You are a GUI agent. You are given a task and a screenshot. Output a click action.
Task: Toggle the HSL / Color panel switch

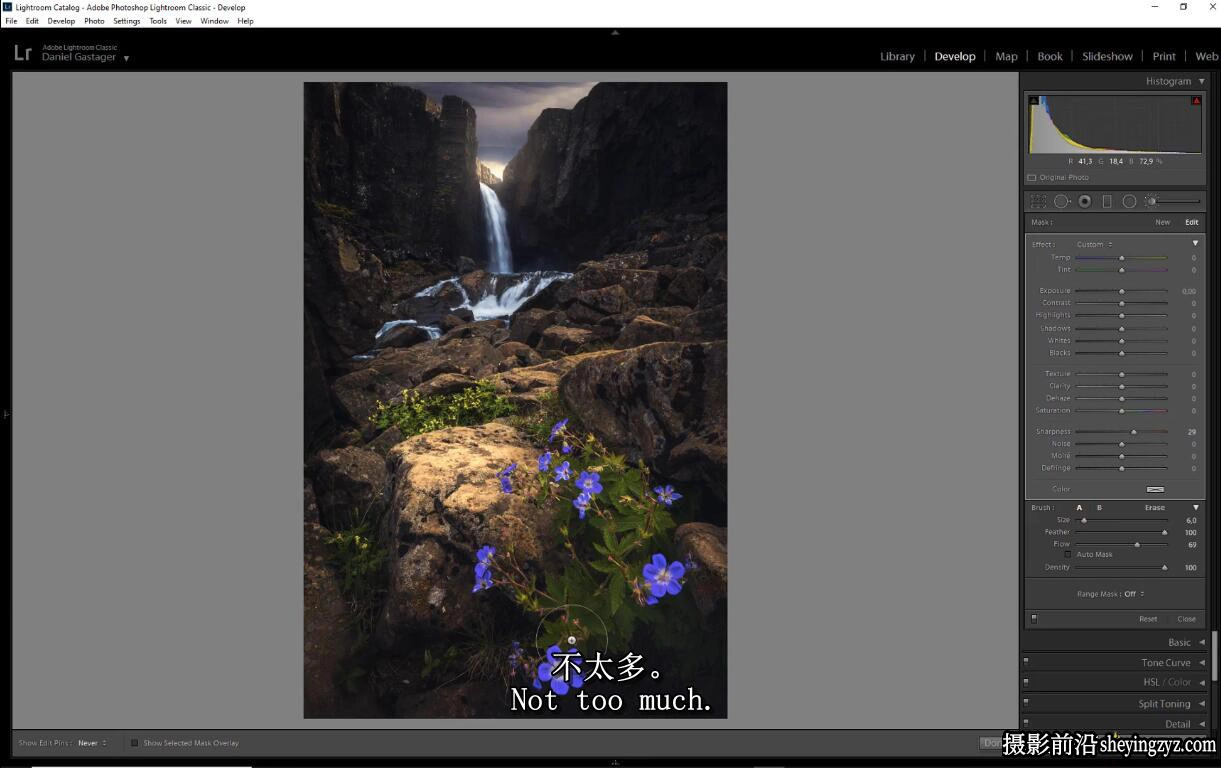[1026, 682]
